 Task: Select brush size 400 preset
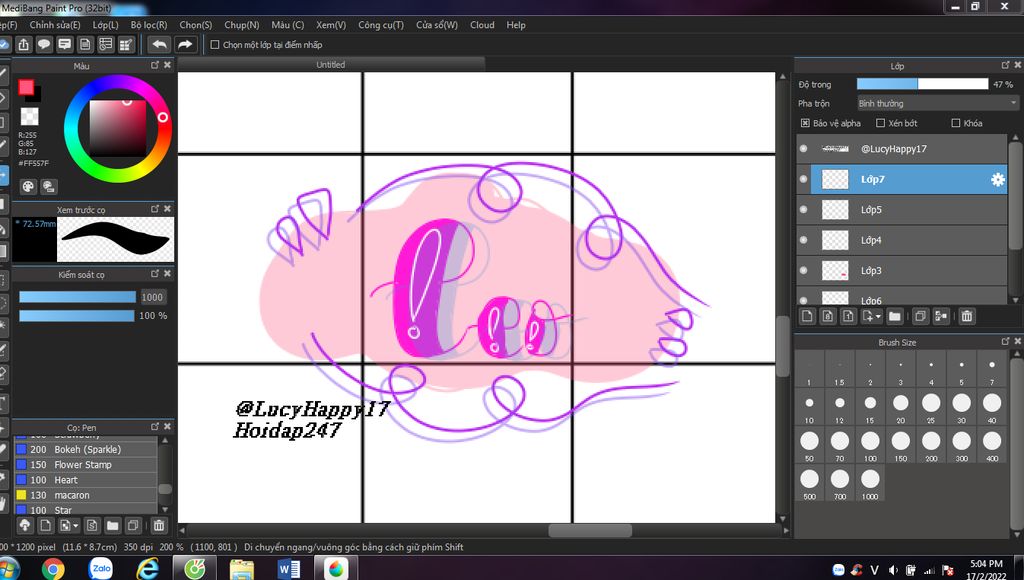click(x=992, y=446)
